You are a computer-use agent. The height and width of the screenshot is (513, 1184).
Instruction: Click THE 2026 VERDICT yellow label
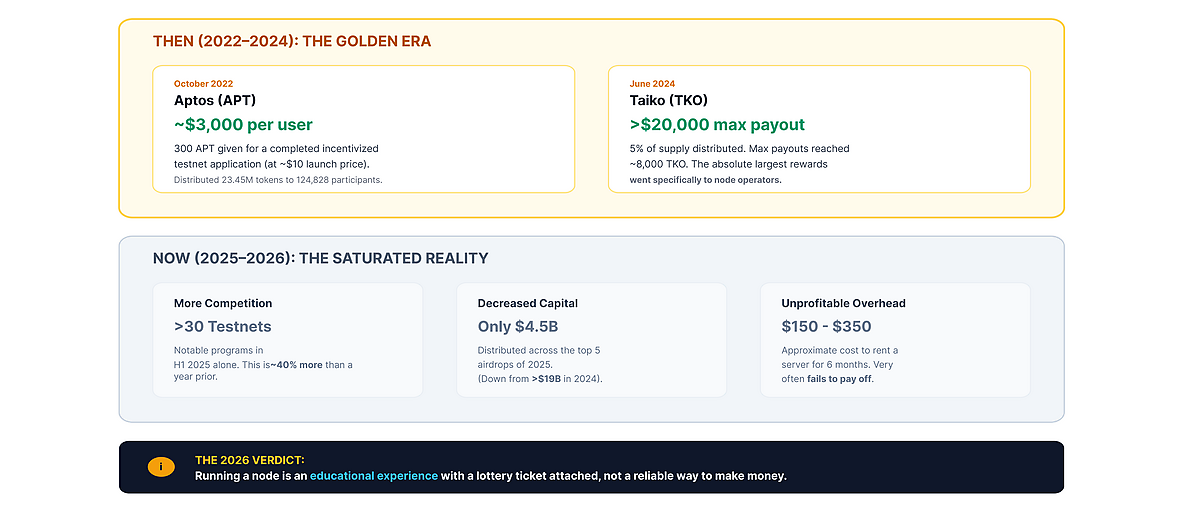(250, 459)
